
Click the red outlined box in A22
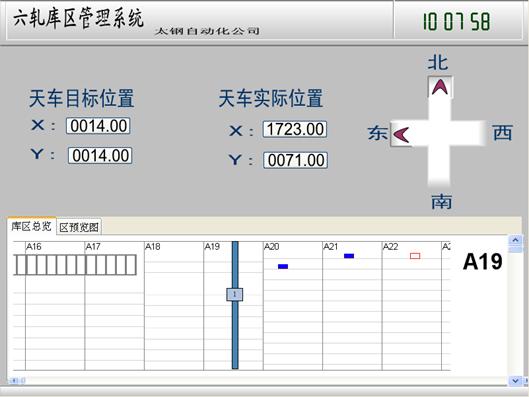[415, 256]
